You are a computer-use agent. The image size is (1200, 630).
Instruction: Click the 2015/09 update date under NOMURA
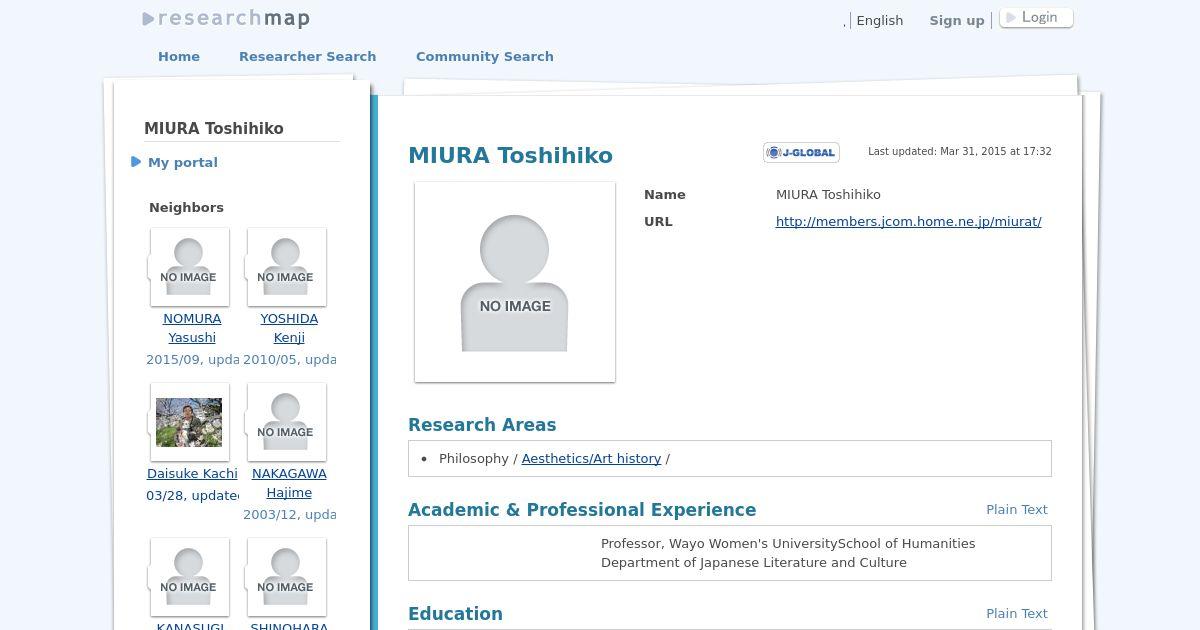(192, 359)
